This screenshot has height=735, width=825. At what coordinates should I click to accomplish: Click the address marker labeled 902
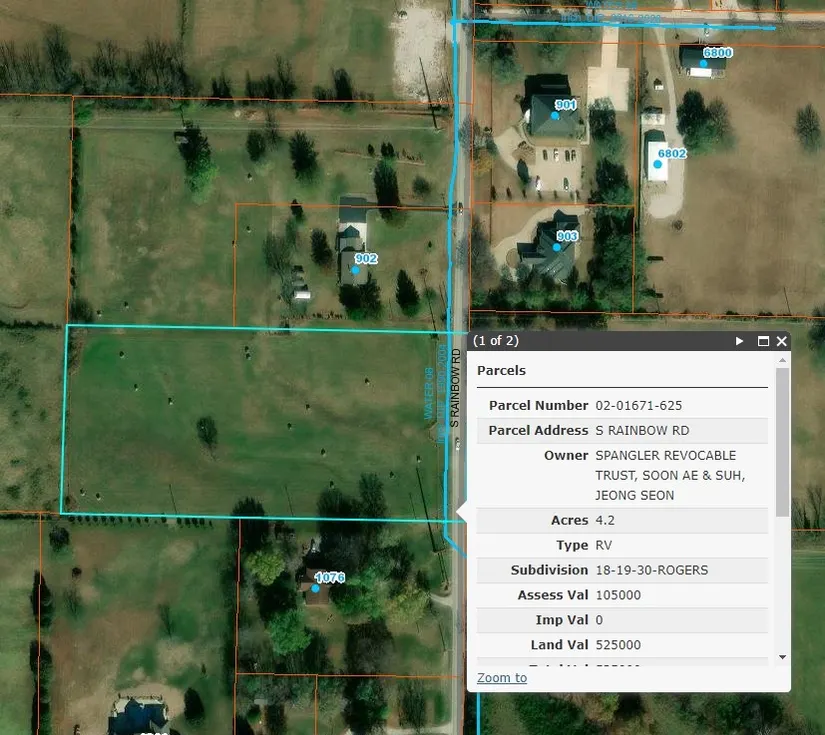(355, 270)
